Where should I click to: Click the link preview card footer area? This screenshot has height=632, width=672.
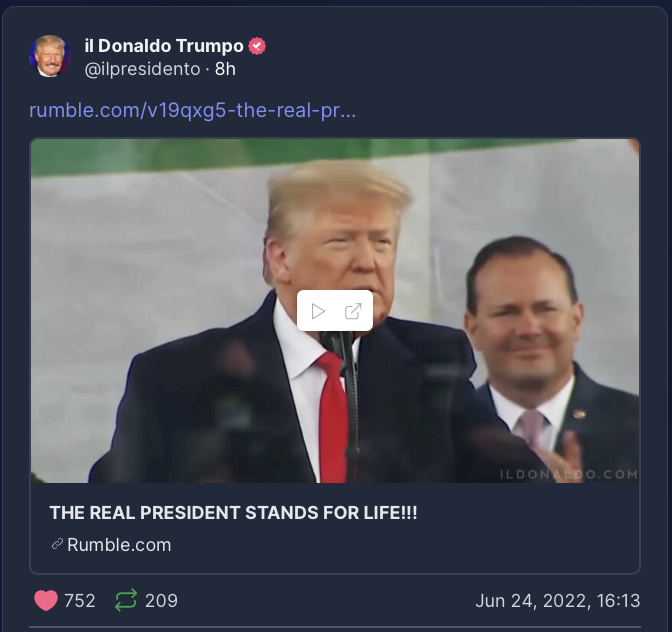coord(335,528)
